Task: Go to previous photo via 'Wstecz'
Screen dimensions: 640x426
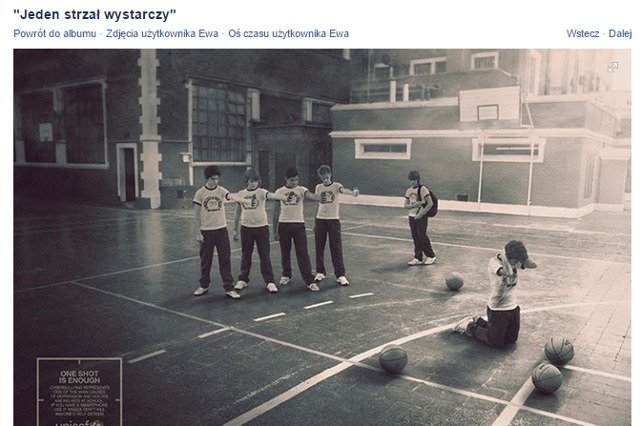Action: [x=582, y=33]
